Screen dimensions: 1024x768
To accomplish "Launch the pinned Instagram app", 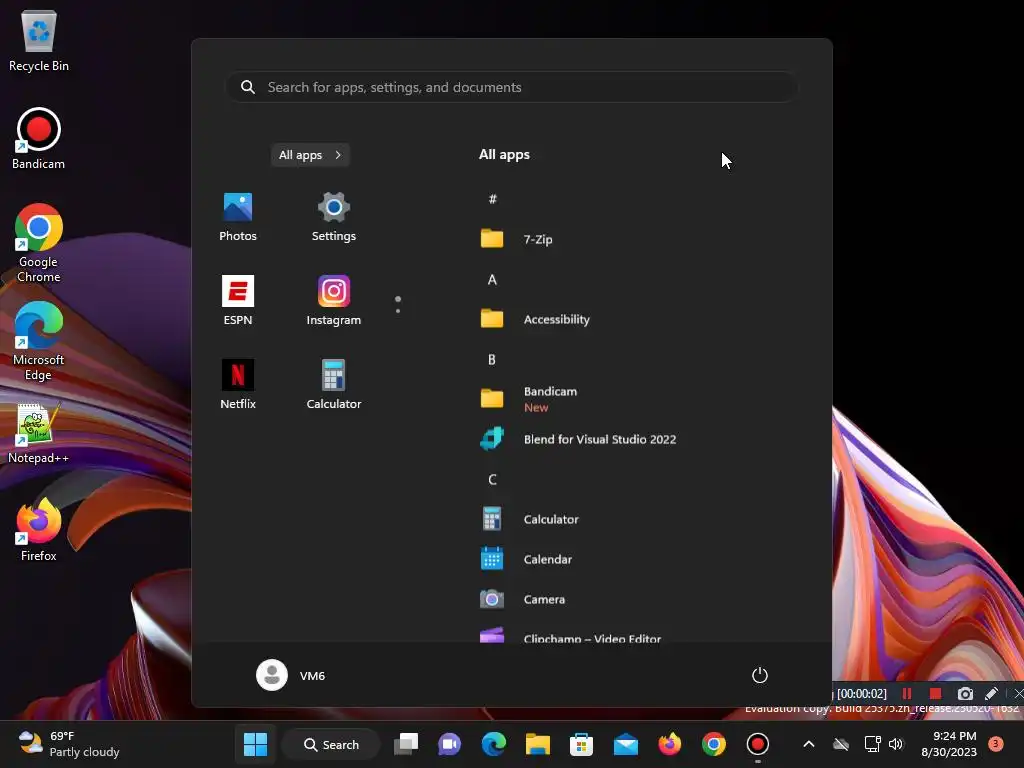I will click(x=334, y=300).
